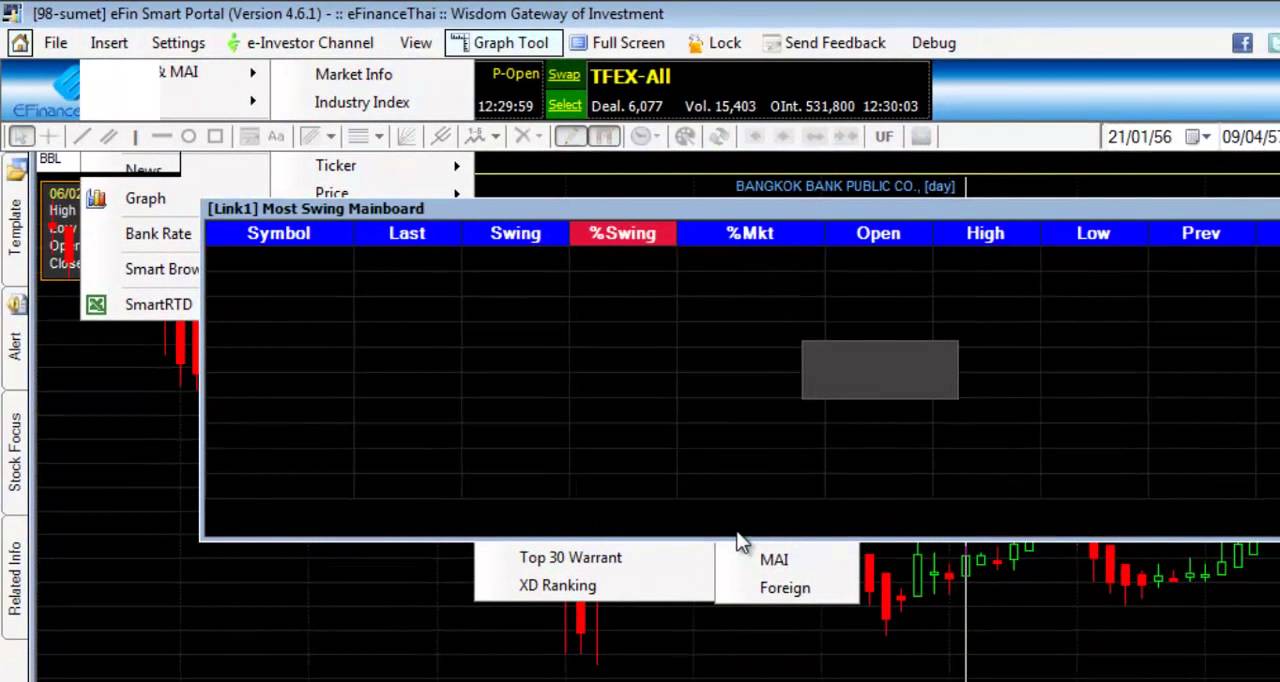Choose Industry Index menu entry
This screenshot has width=1280, height=682.
click(362, 102)
